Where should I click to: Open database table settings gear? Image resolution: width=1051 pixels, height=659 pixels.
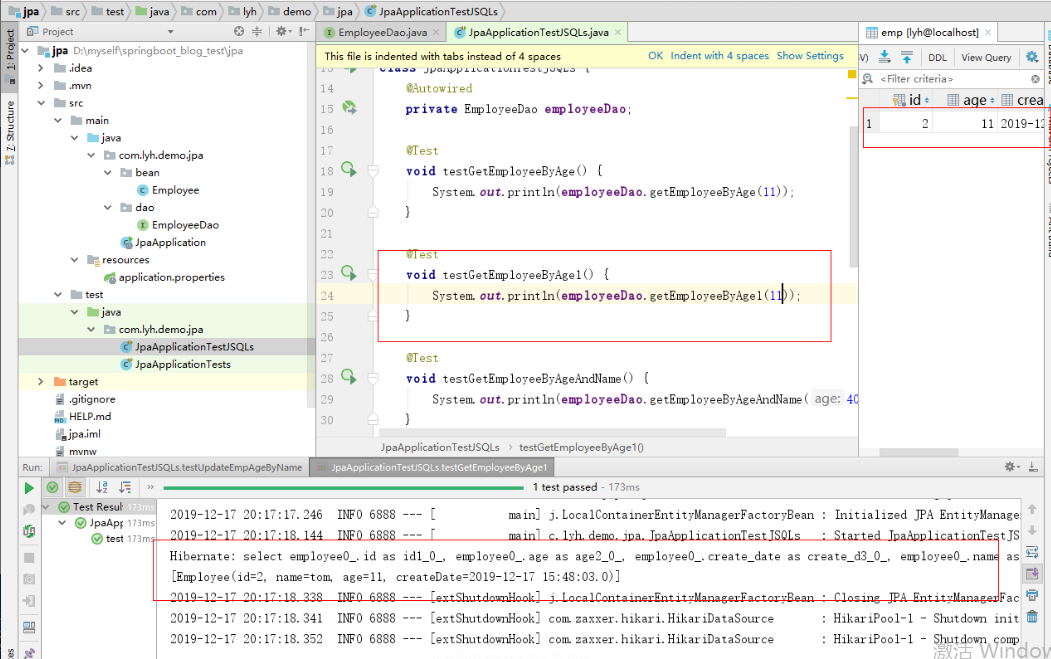click(1032, 57)
